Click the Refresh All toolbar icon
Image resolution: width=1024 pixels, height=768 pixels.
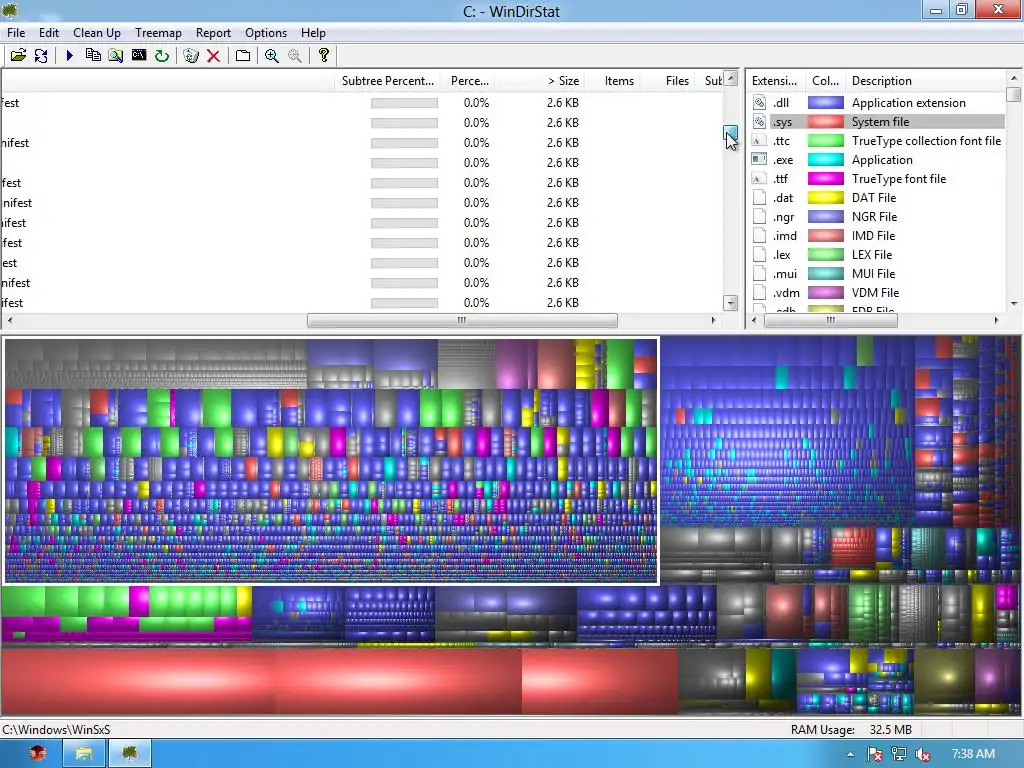41,56
